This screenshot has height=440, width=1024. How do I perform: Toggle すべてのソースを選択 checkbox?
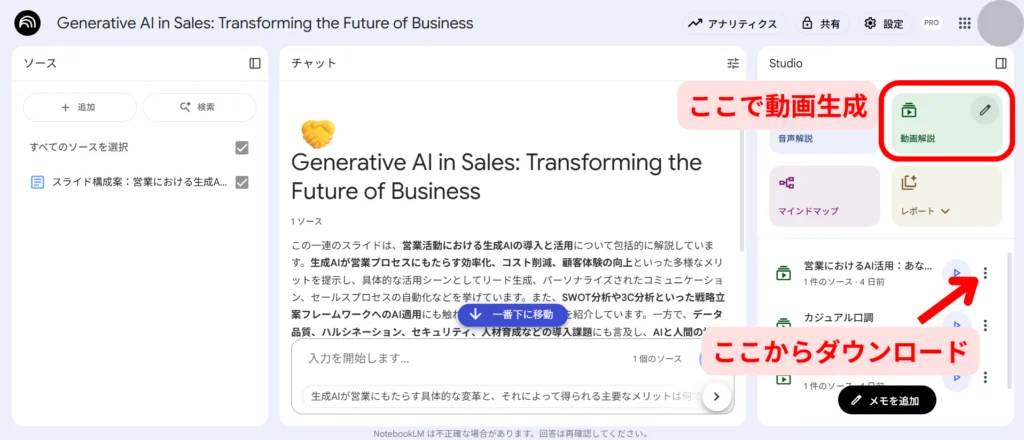tap(242, 148)
